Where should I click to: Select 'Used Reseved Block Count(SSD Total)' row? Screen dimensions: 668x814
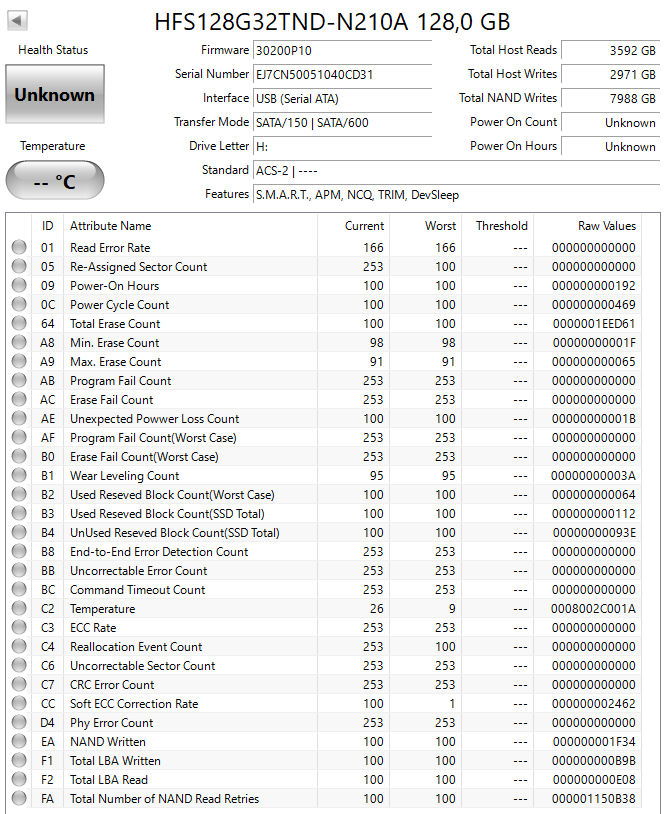pyautogui.click(x=326, y=513)
